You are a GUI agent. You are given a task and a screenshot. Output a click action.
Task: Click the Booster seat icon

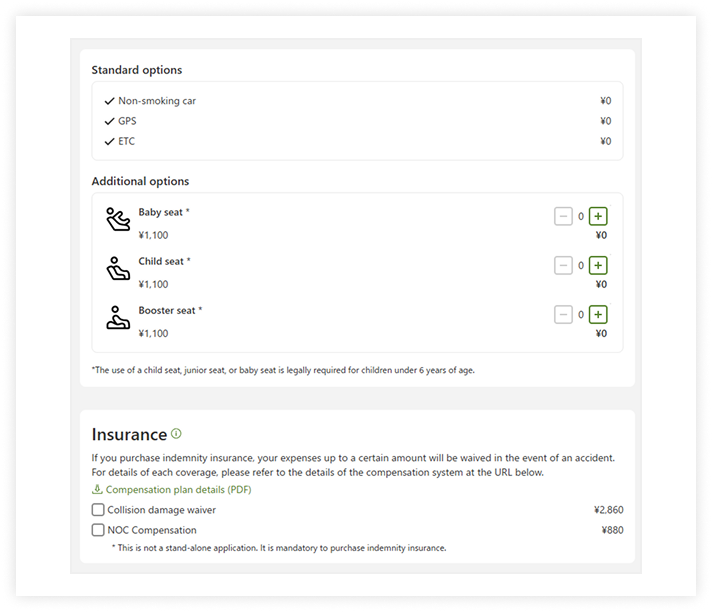click(118, 317)
